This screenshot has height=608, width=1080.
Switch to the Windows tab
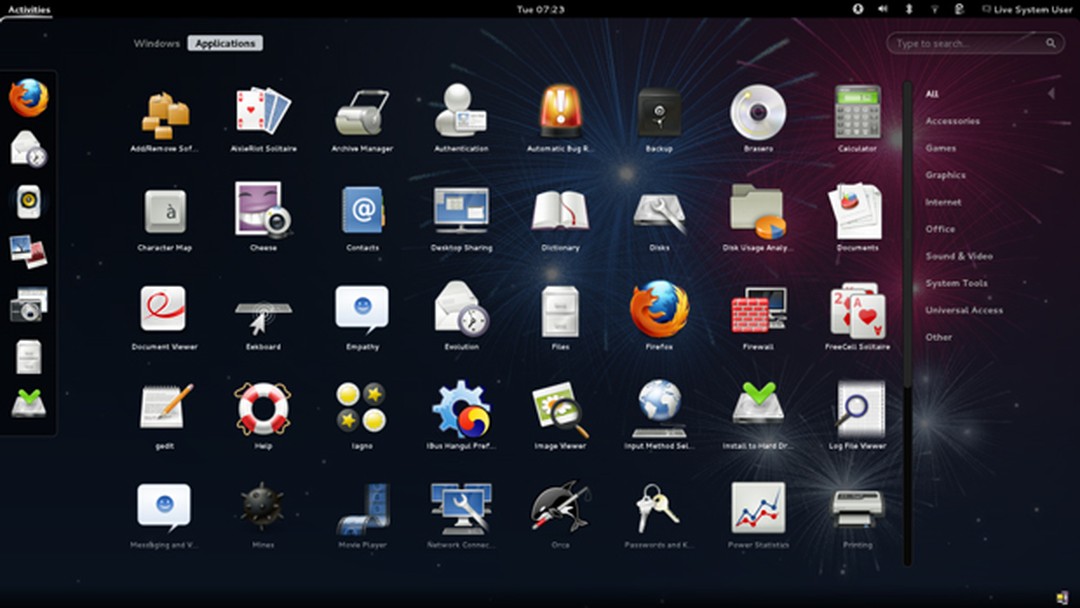[x=156, y=43]
